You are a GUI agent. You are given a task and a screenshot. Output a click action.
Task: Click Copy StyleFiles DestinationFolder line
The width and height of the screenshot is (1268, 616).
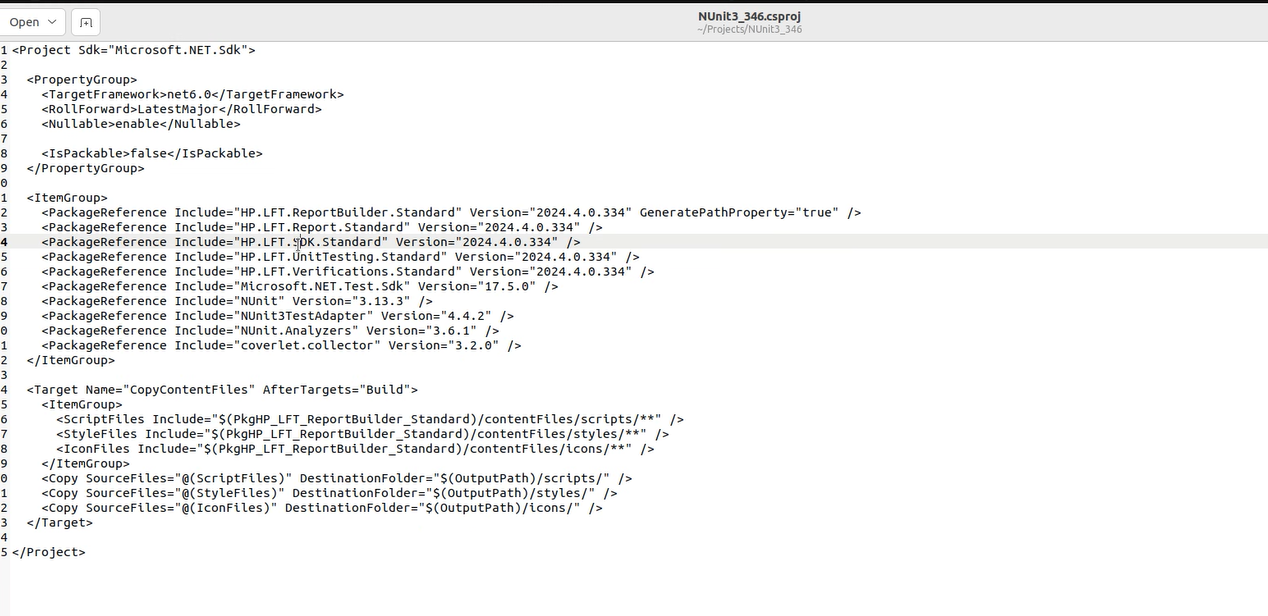coord(329,493)
